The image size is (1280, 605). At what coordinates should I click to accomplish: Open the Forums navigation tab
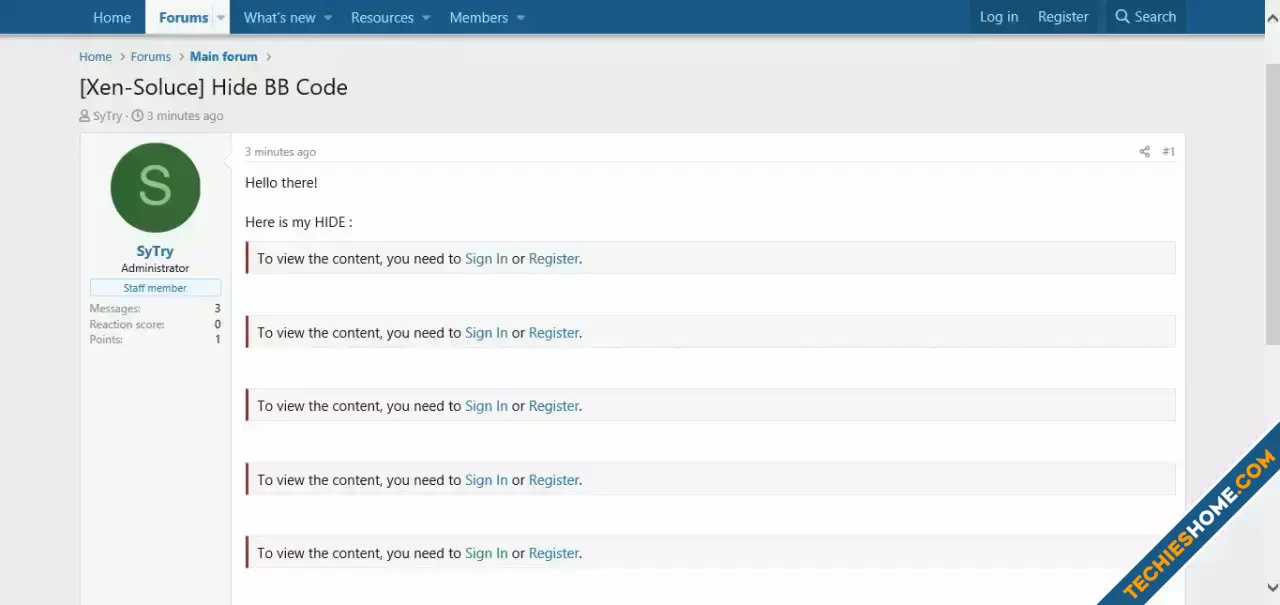coord(183,17)
